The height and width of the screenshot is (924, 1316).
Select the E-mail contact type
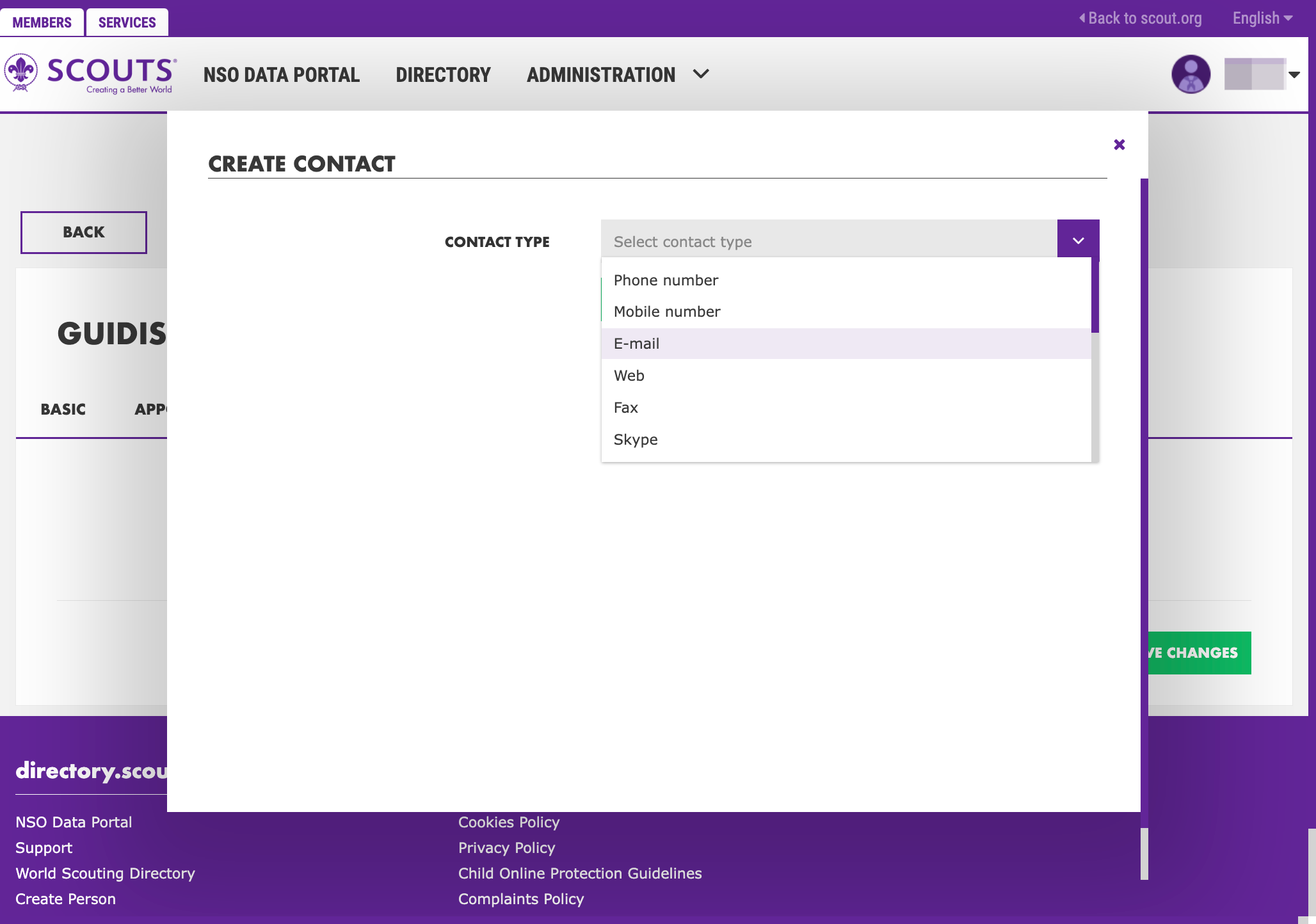(x=846, y=344)
